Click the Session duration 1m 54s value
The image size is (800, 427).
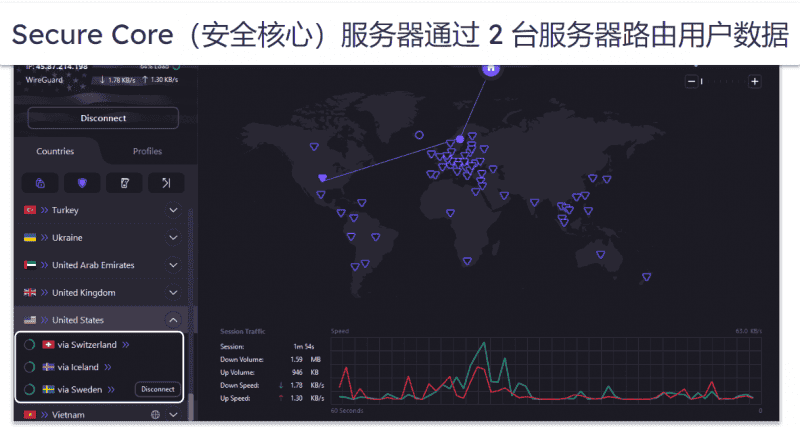304,346
